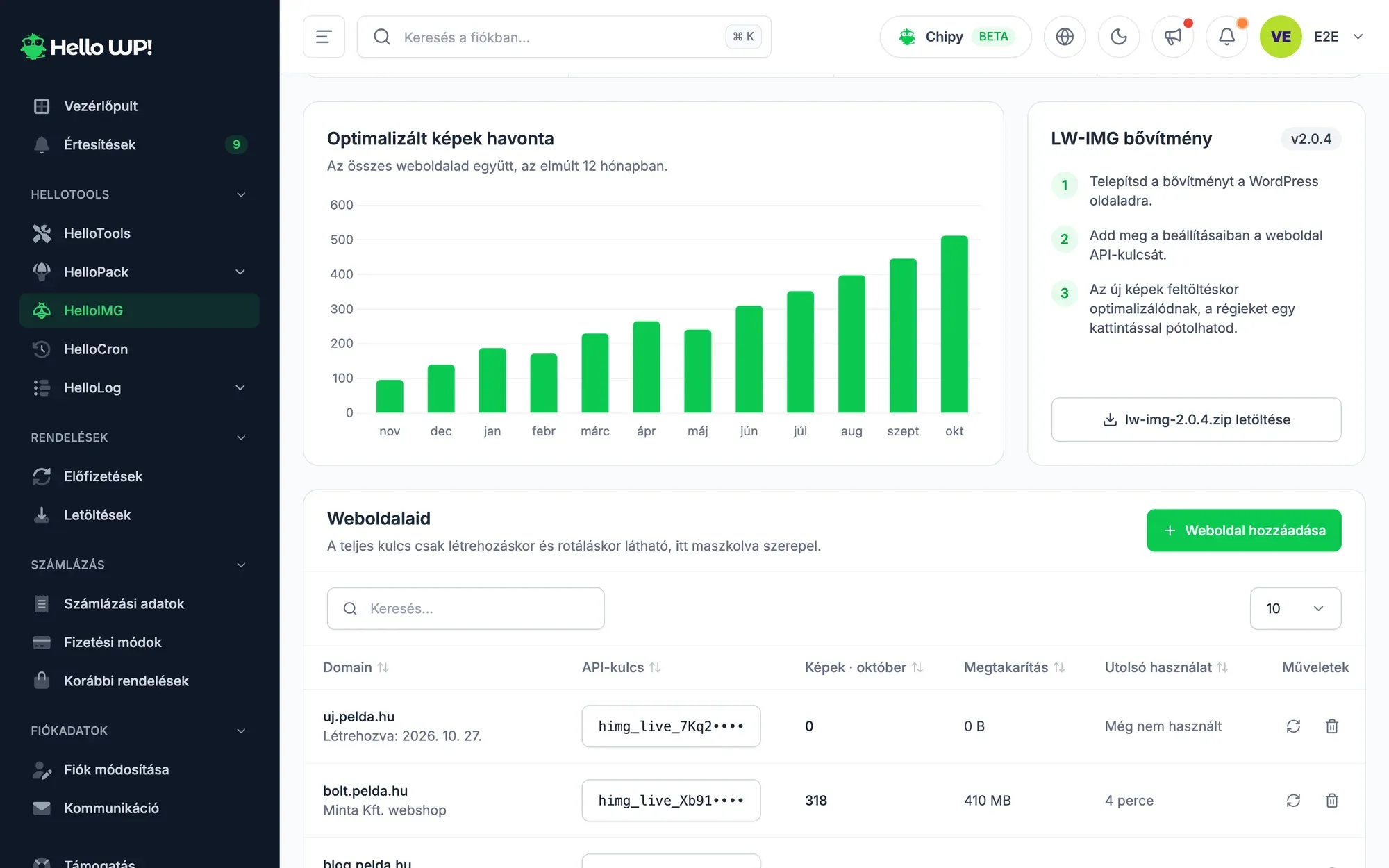The image size is (1389, 868).
Task: Open notifications bell icon
Action: 1227,37
